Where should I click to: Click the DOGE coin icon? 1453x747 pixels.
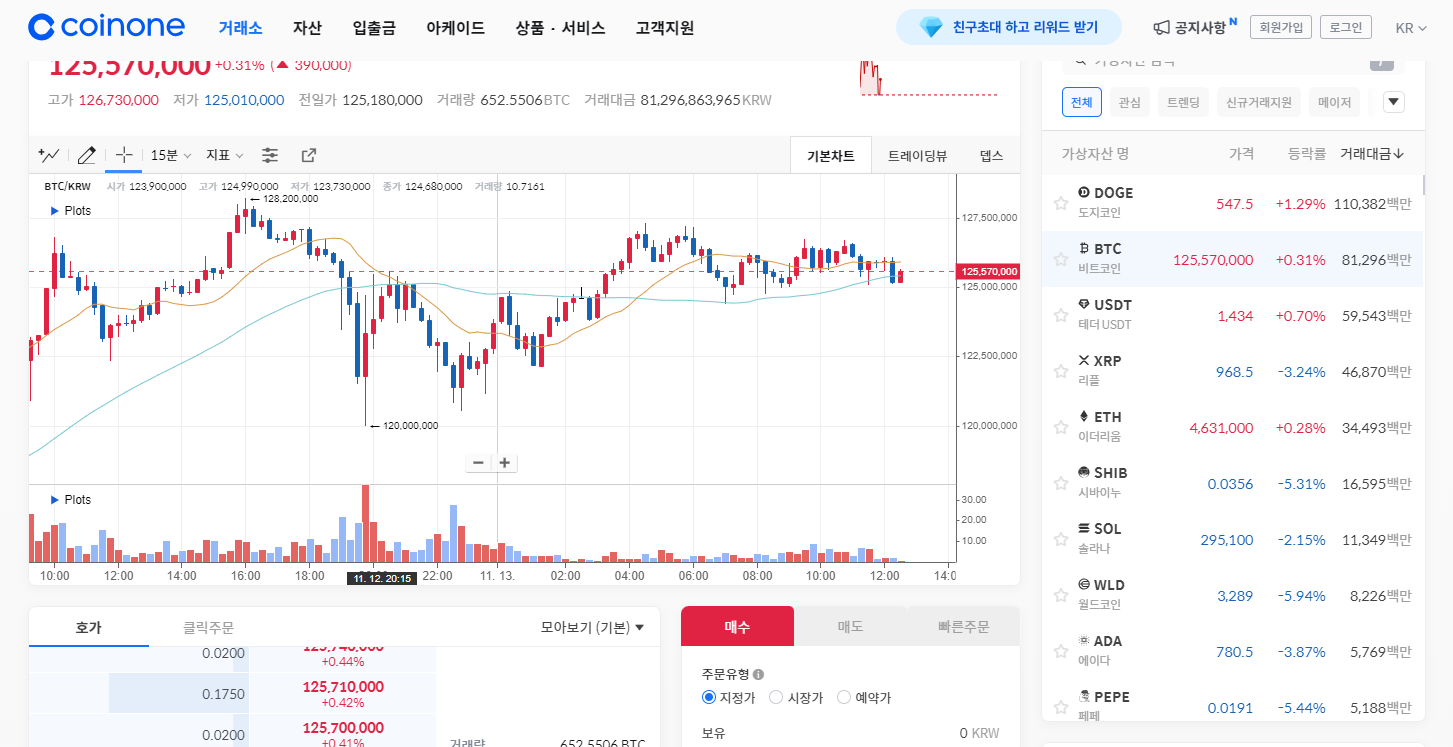coord(1084,192)
